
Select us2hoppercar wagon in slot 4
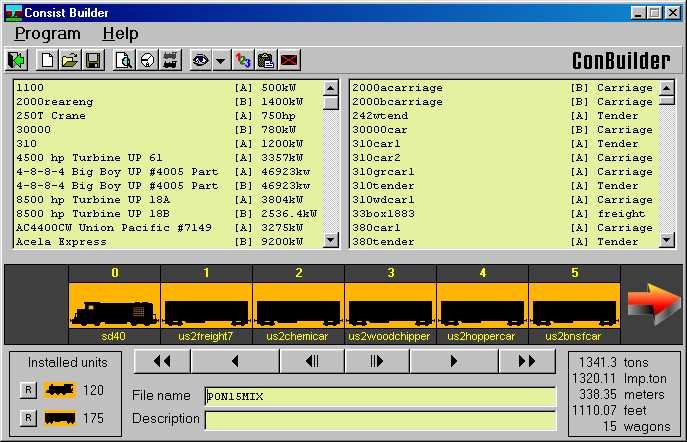click(x=482, y=305)
